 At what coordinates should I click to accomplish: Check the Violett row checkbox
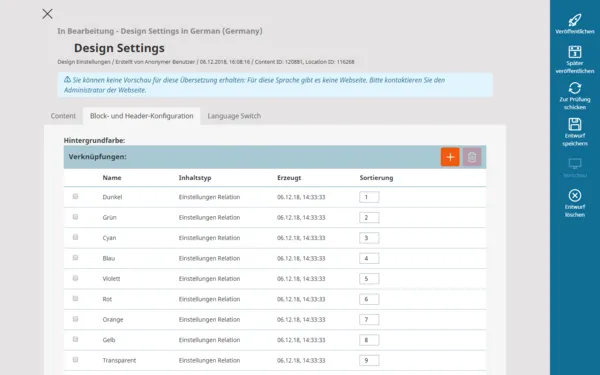[75, 278]
